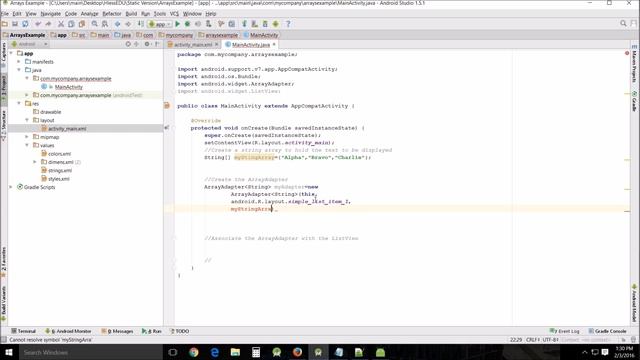Select colors.xml in the project tree
Screen dimensions: 640x360
click(59, 154)
